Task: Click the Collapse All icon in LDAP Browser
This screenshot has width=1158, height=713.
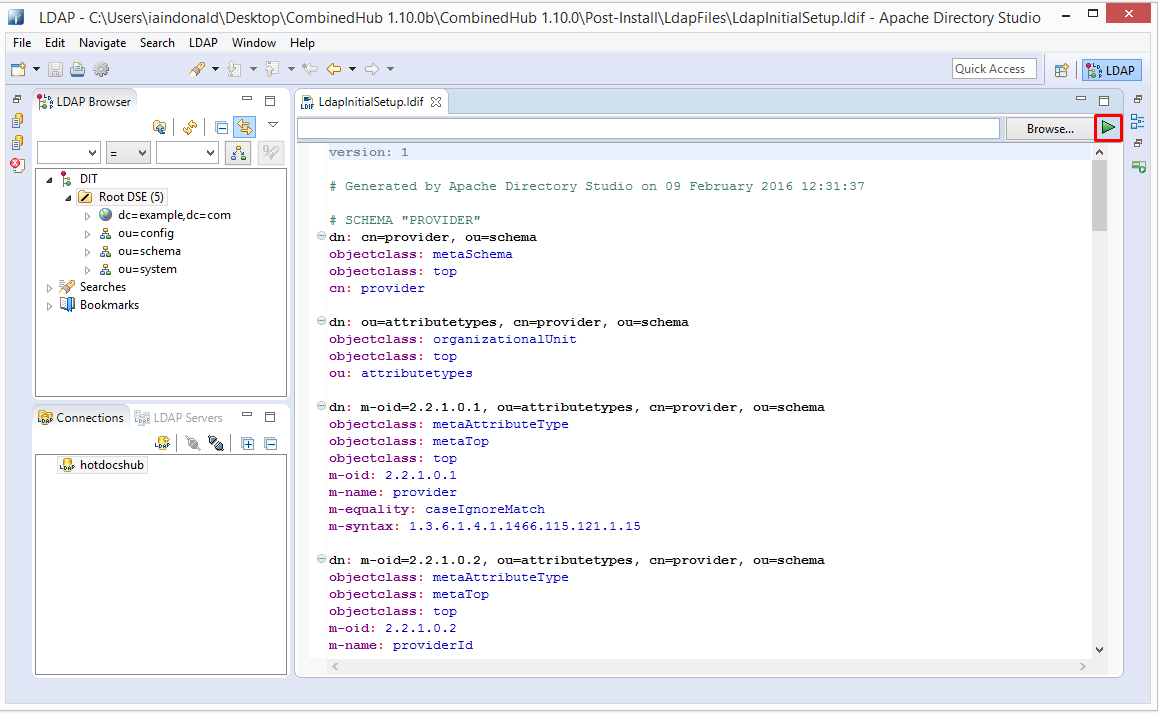Action: point(221,127)
